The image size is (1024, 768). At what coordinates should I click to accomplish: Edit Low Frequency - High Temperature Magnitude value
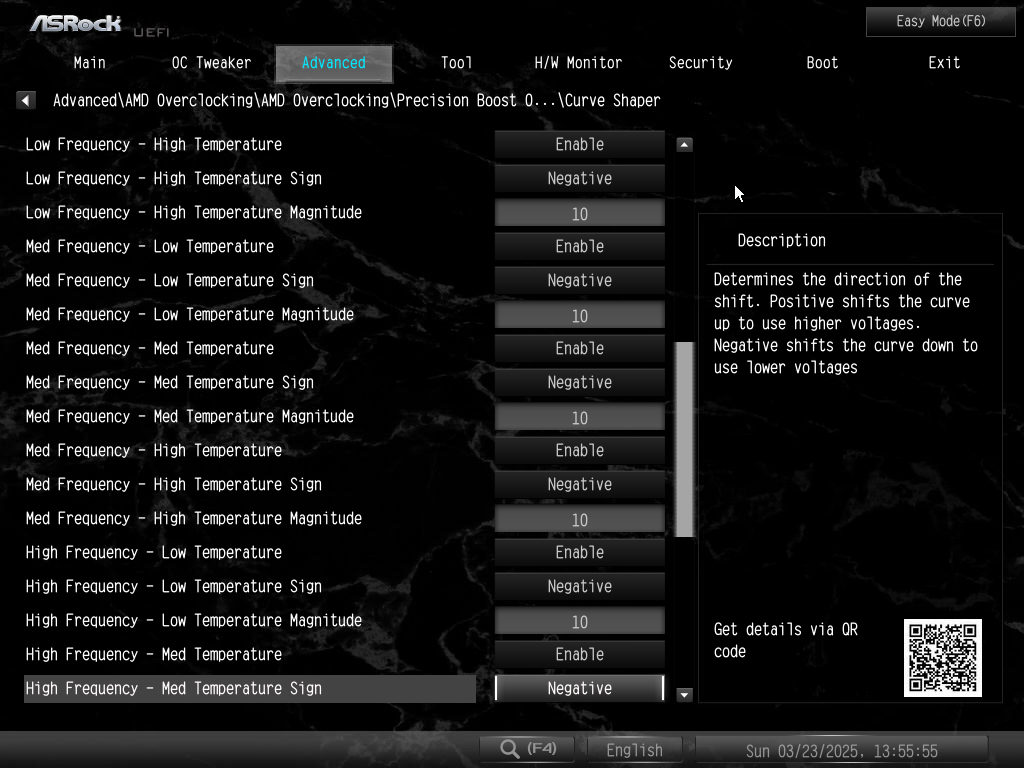579,213
